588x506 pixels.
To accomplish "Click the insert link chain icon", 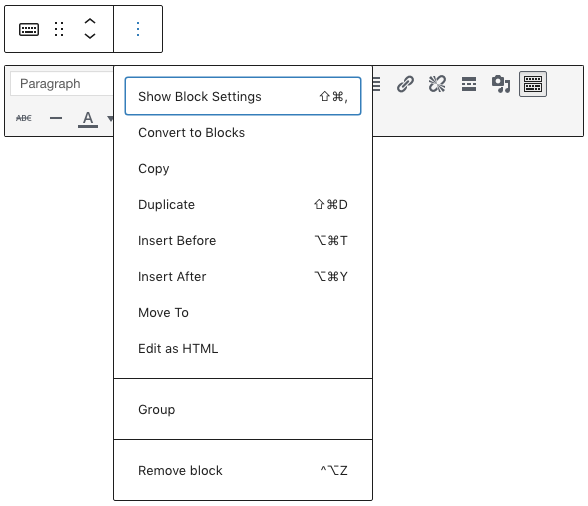I will (x=405, y=84).
